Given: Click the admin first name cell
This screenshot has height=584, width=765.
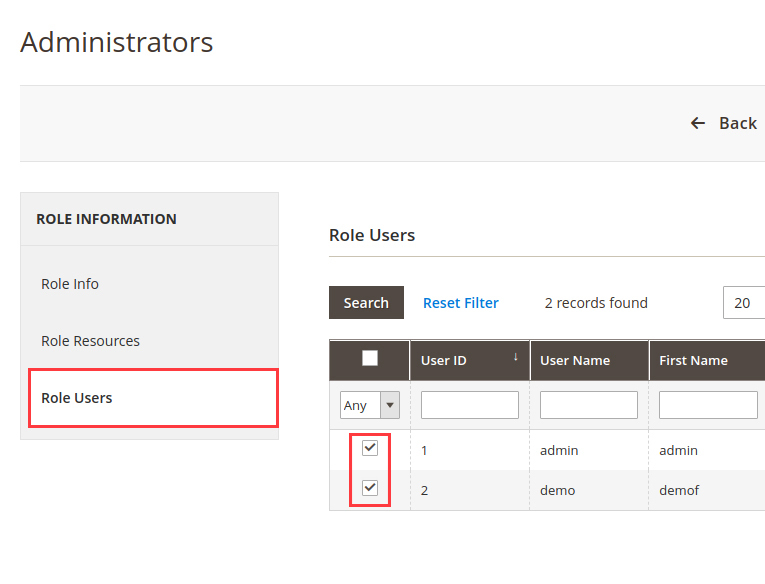Looking at the screenshot, I should coord(678,450).
